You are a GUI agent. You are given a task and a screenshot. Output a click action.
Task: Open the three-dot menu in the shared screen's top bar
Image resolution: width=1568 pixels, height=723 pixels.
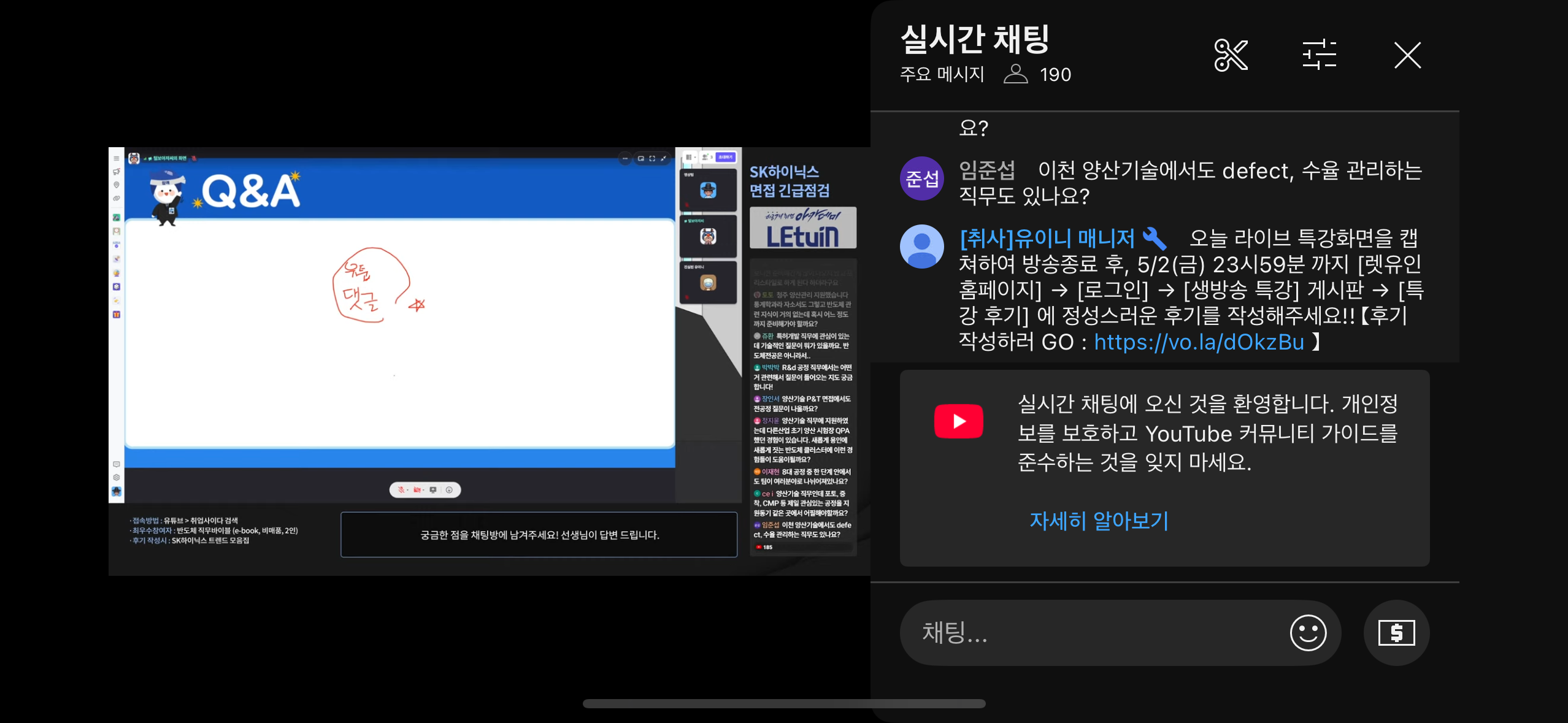coord(625,158)
